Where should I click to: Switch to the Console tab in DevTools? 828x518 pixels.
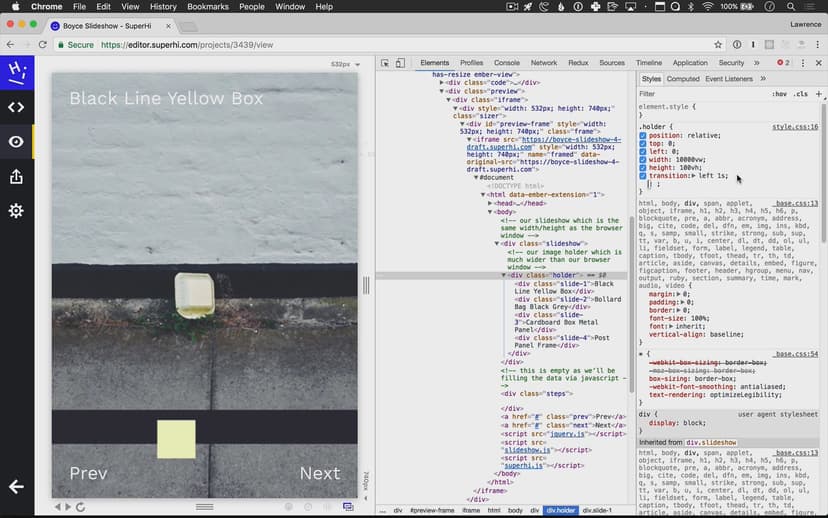tap(506, 63)
